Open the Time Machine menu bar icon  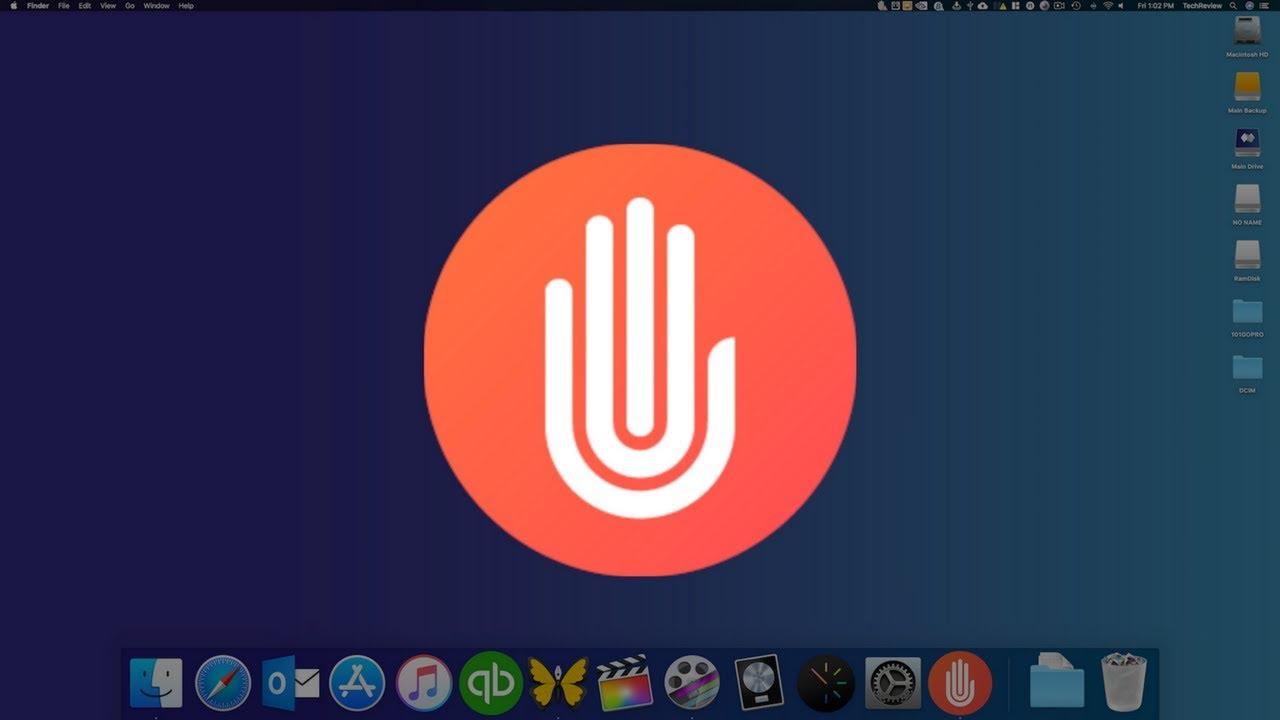(x=1076, y=6)
